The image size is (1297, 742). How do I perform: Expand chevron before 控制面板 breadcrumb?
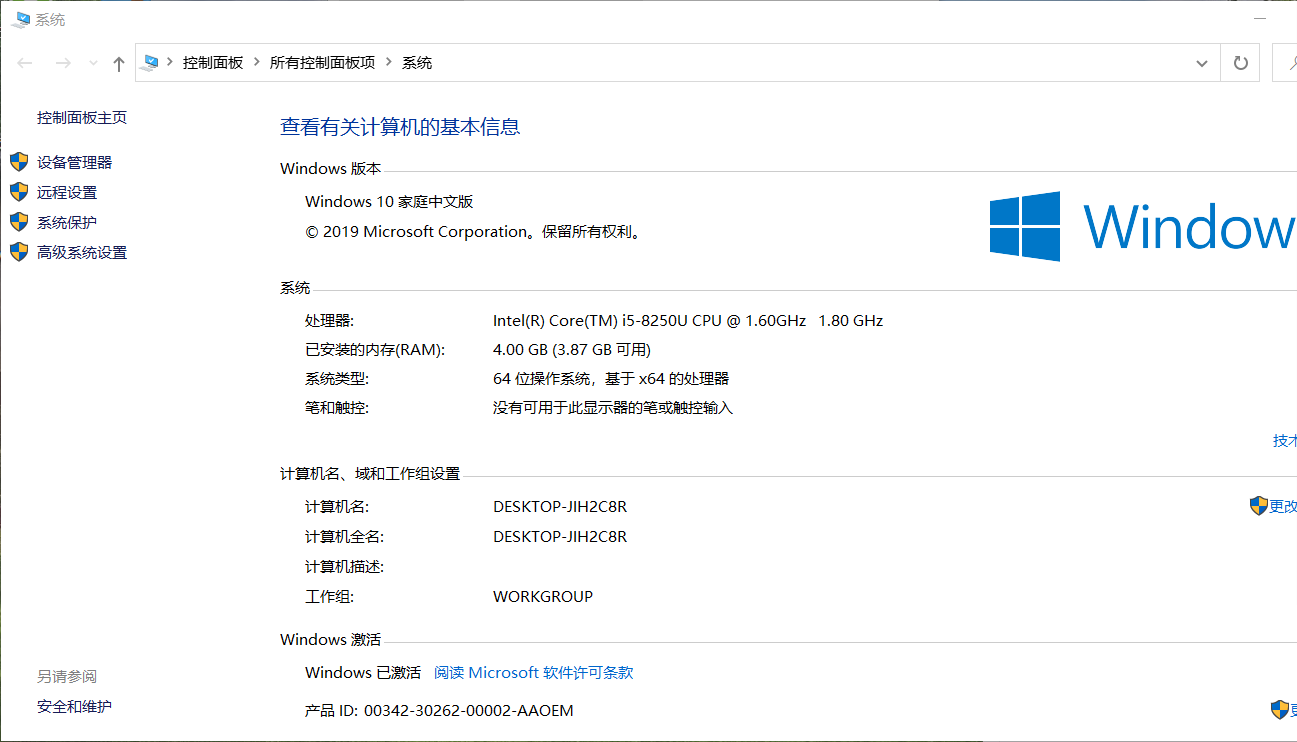(170, 62)
